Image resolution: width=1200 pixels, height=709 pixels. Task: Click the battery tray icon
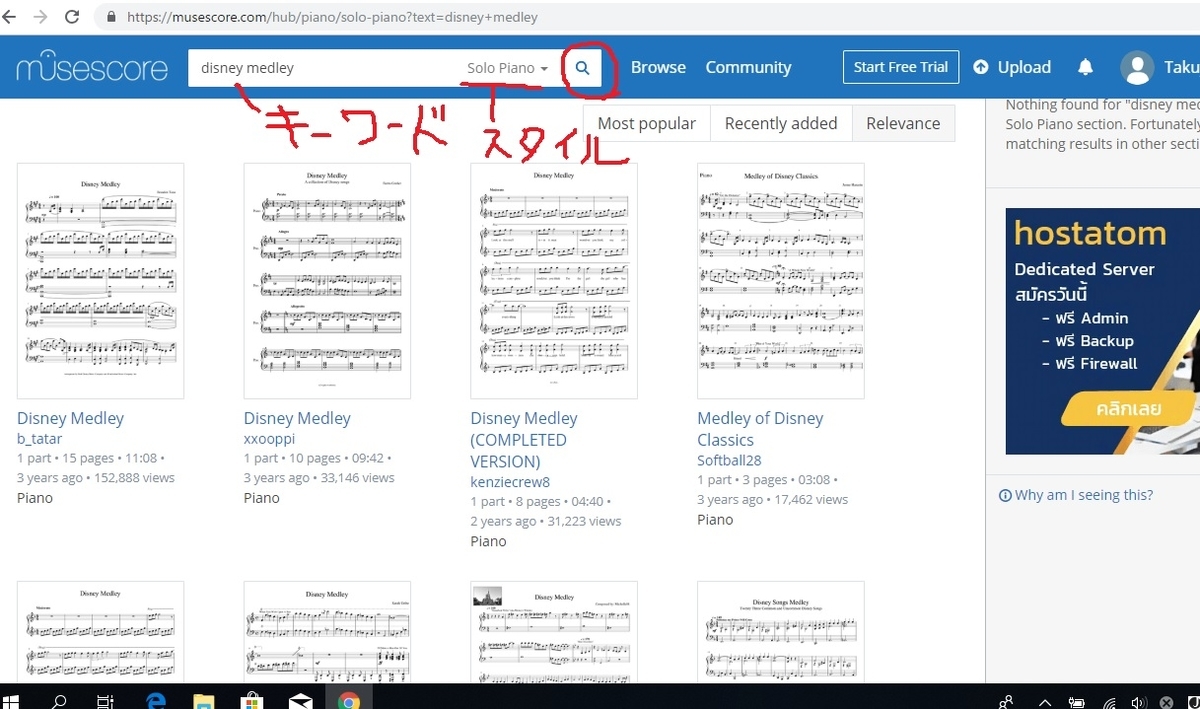[1077, 701]
